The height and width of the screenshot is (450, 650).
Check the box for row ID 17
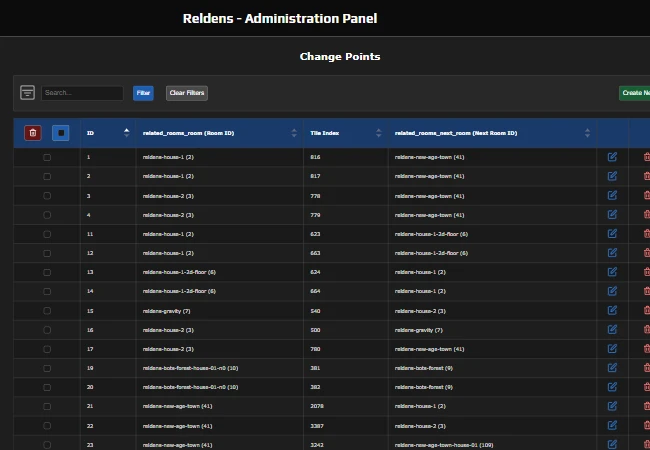coord(47,349)
